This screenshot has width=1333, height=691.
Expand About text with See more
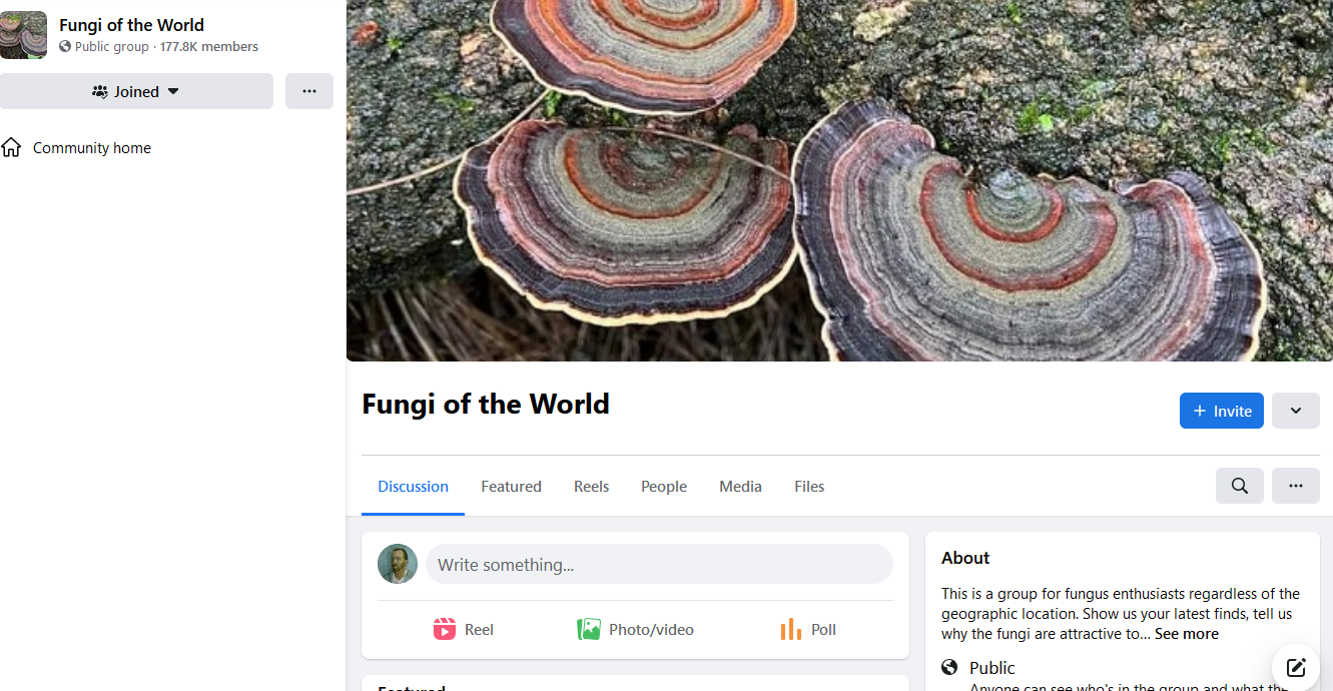click(1187, 634)
